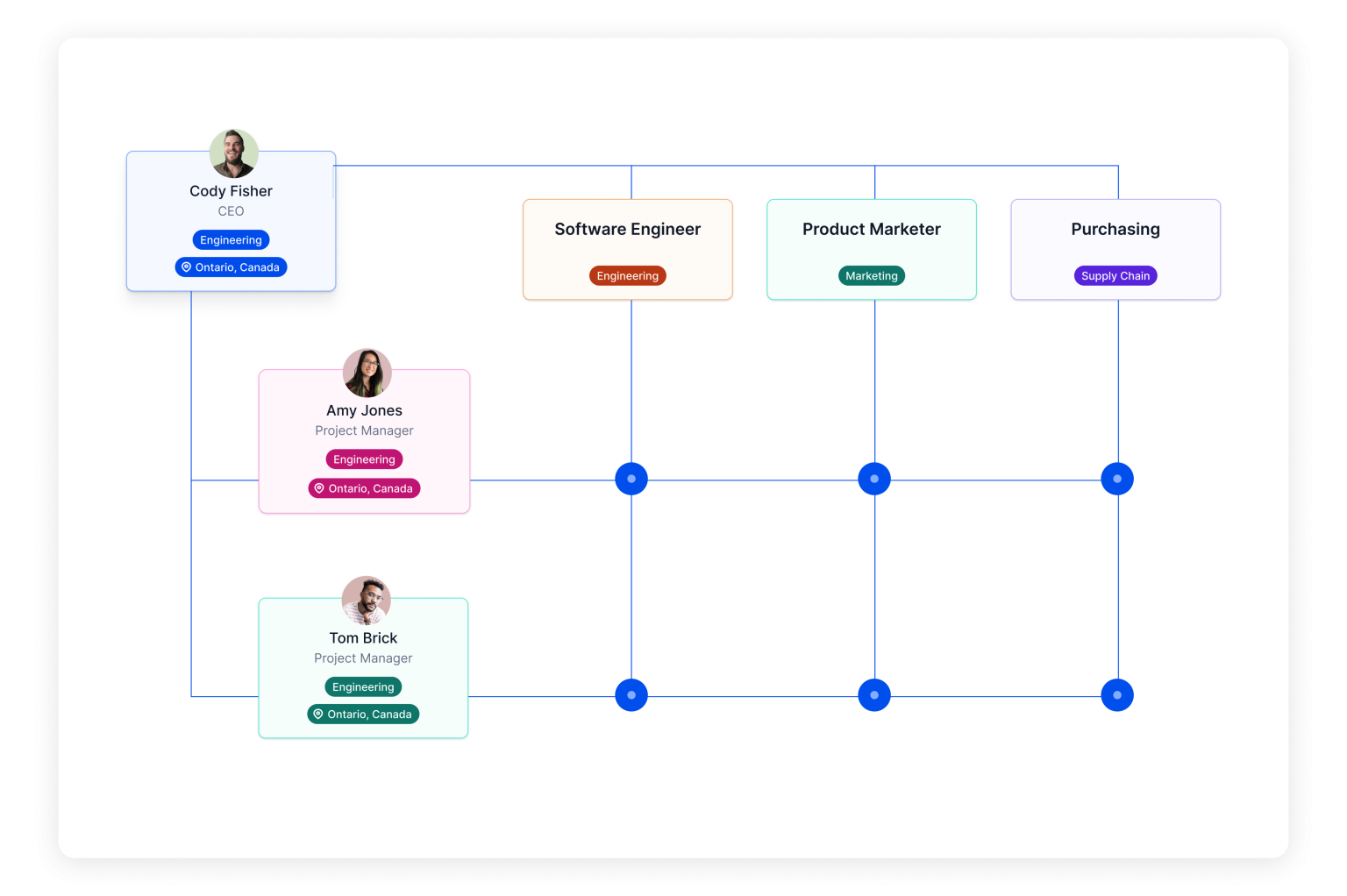The width and height of the screenshot is (1347, 896).
Task: Open the Software Engineer role card title
Action: [628, 229]
